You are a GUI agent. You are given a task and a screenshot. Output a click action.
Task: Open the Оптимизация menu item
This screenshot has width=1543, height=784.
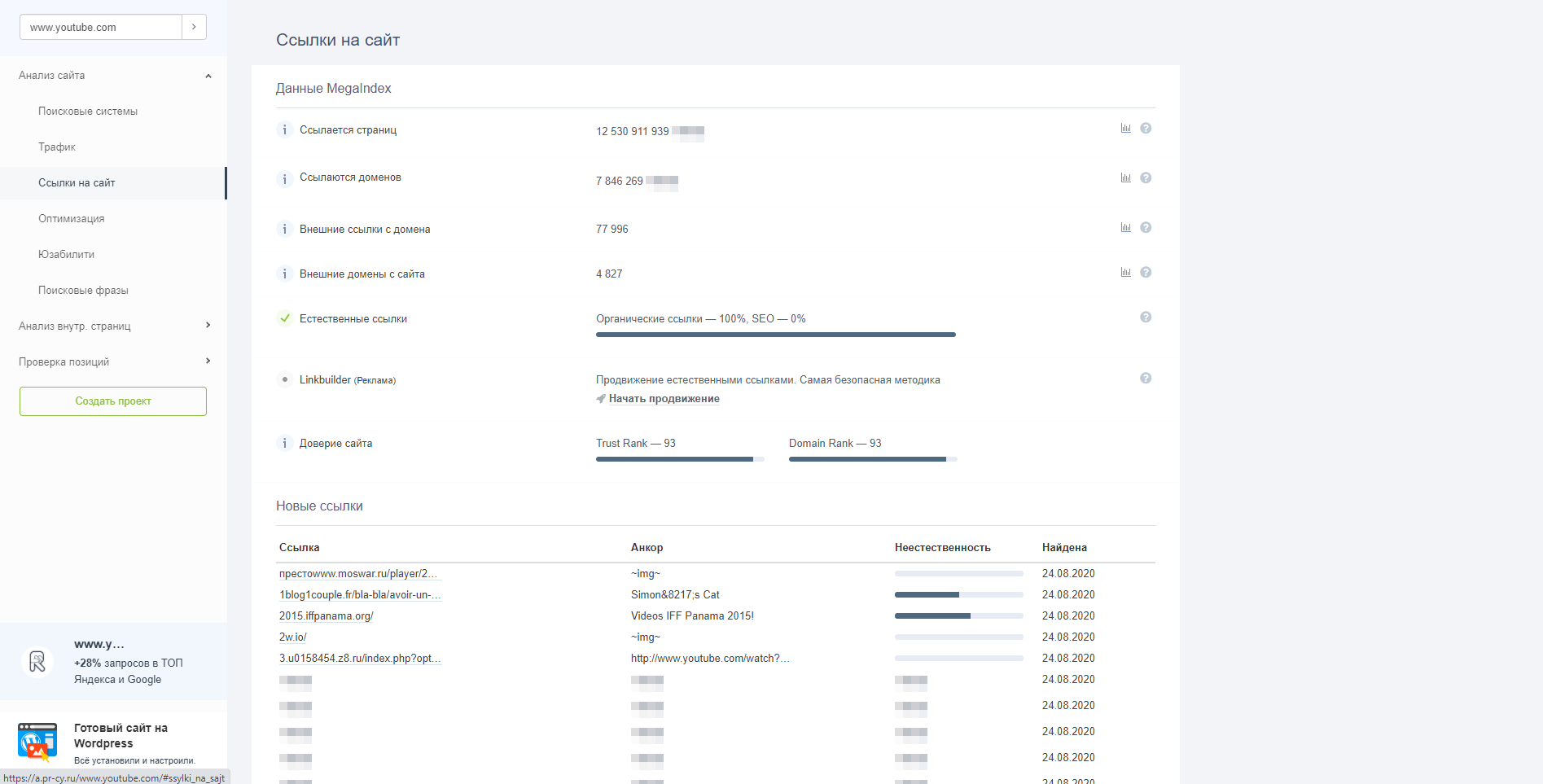pyautogui.click(x=72, y=219)
